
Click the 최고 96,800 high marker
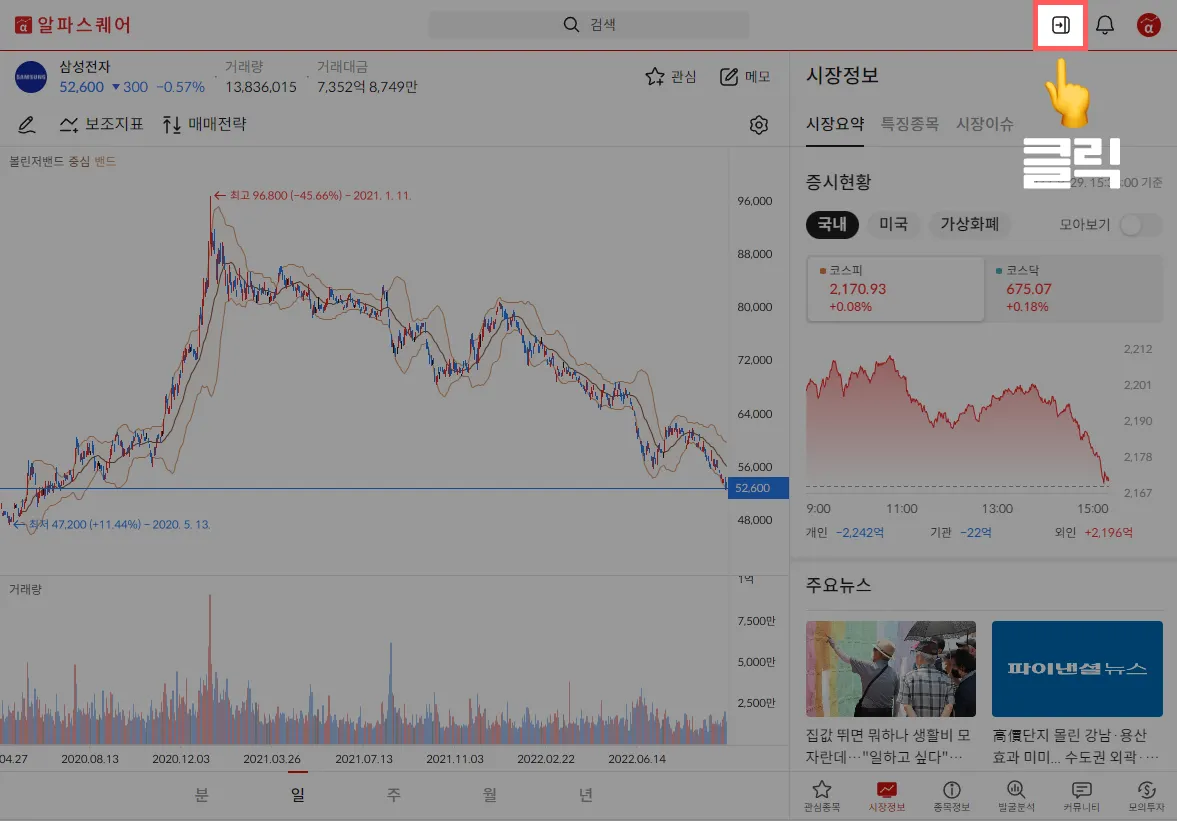point(312,195)
